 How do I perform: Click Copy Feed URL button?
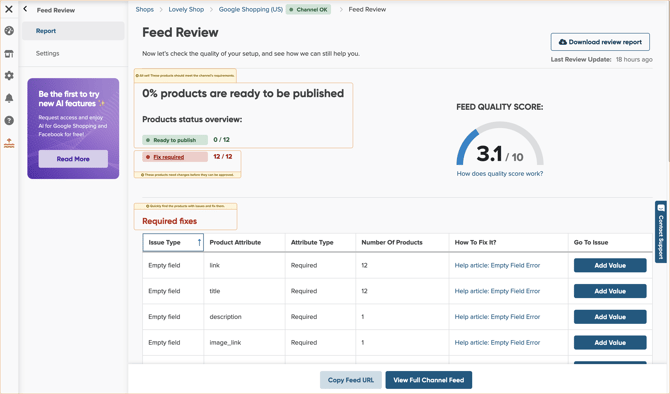pyautogui.click(x=351, y=380)
